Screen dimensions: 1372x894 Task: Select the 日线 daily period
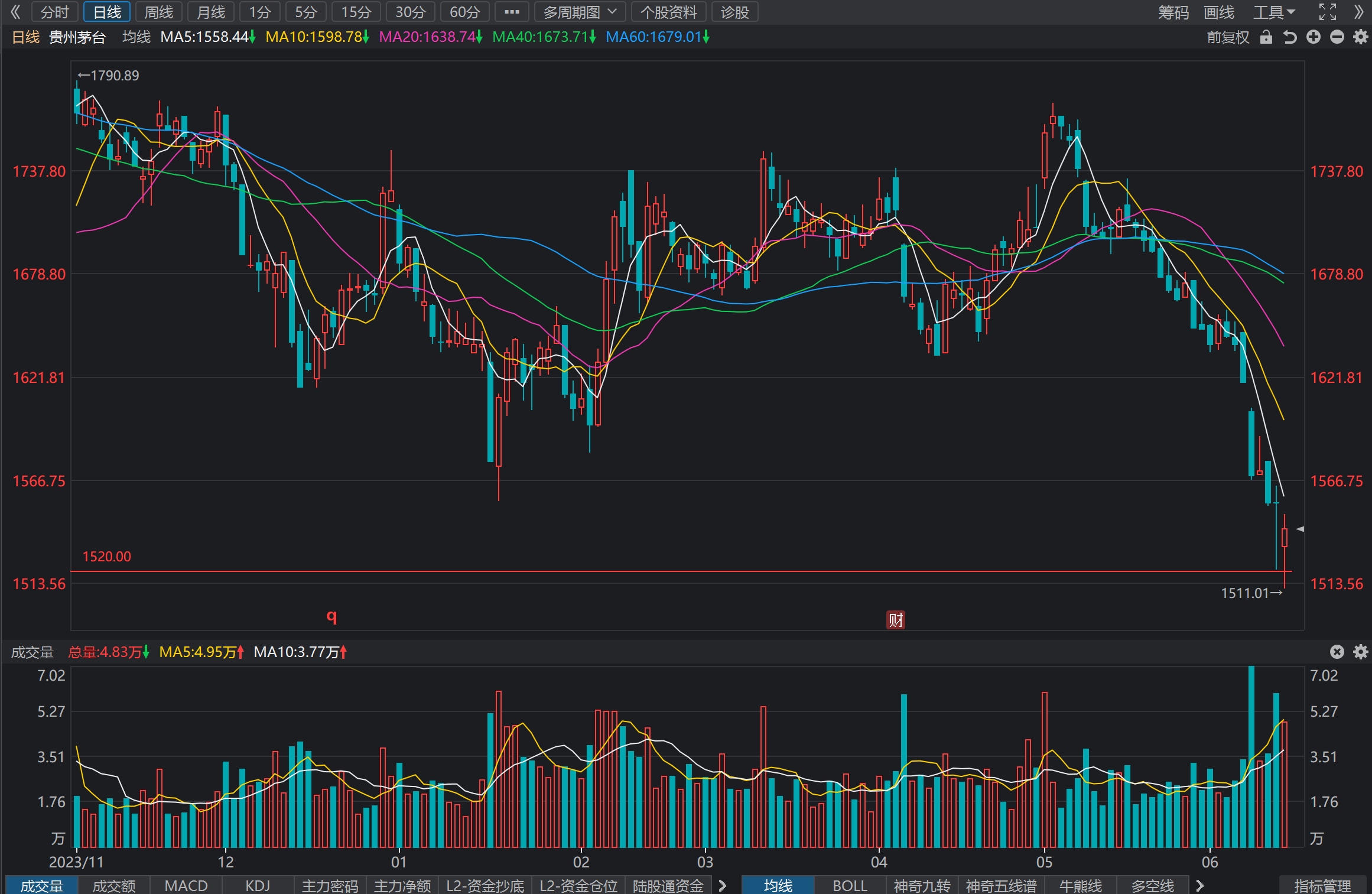point(107,12)
